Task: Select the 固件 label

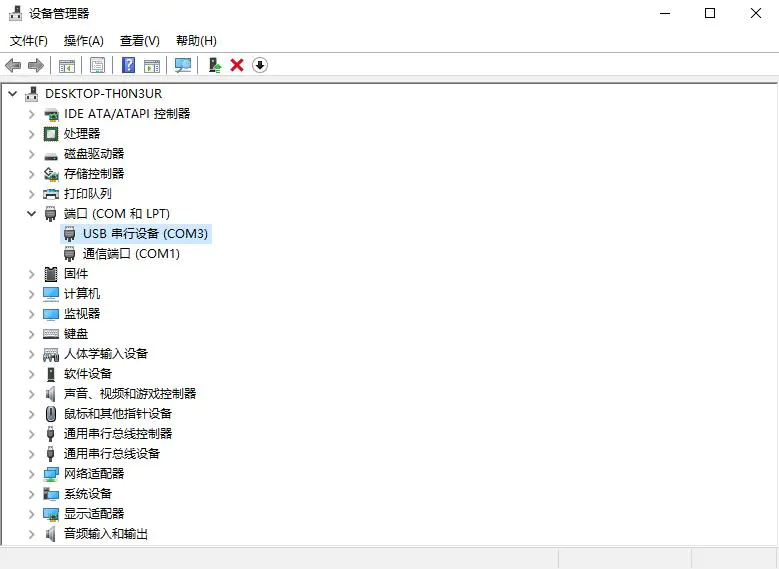Action: pos(76,274)
